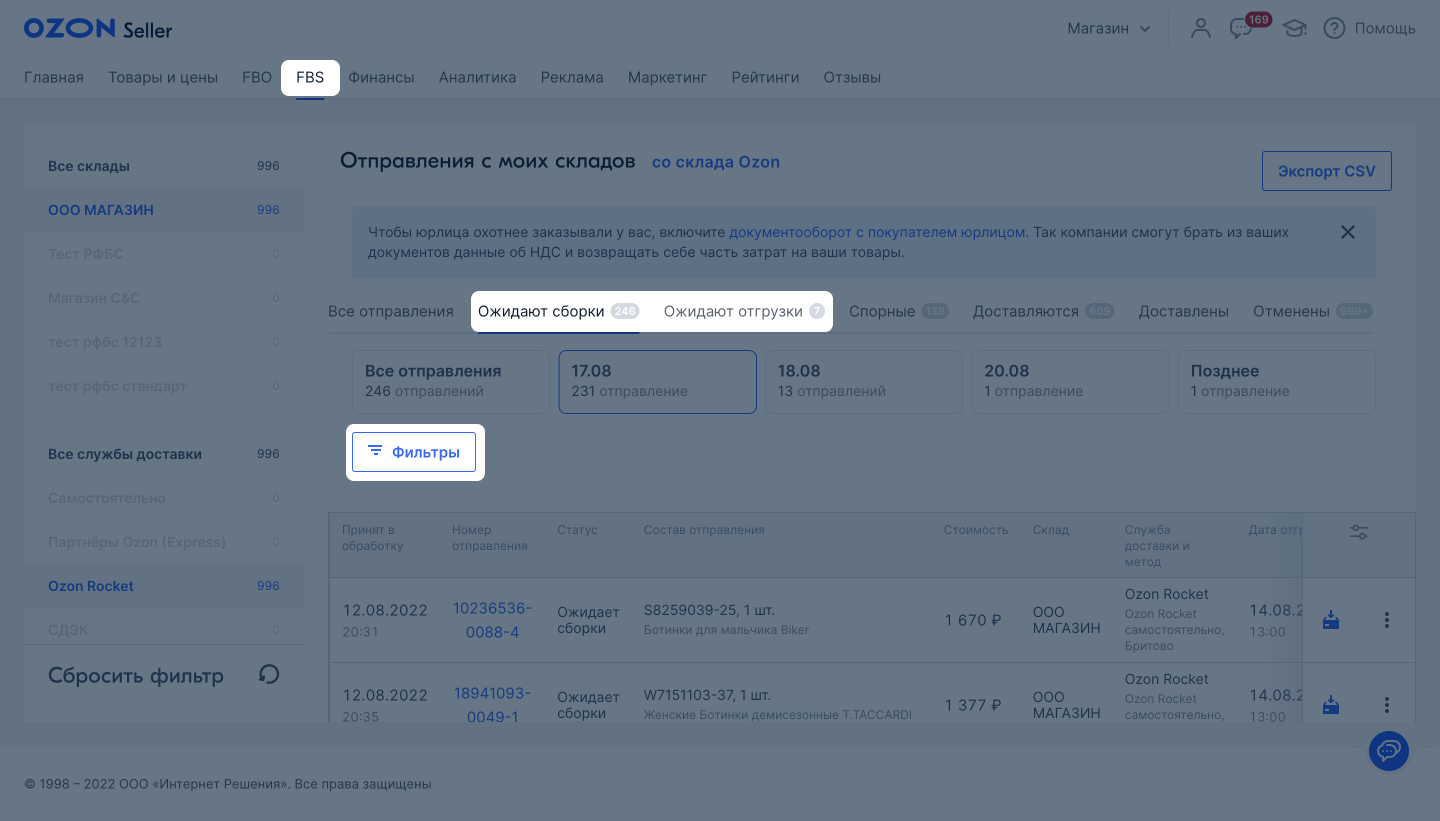Open the FBO menu item
This screenshot has height=821, width=1440.
click(257, 77)
